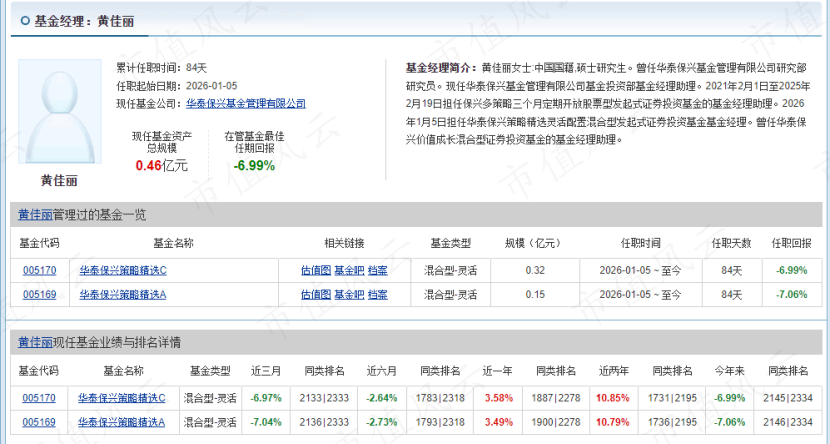Click 黄佳丽 name label under the avatar
Viewport: 830px width, 444px height.
(x=59, y=181)
